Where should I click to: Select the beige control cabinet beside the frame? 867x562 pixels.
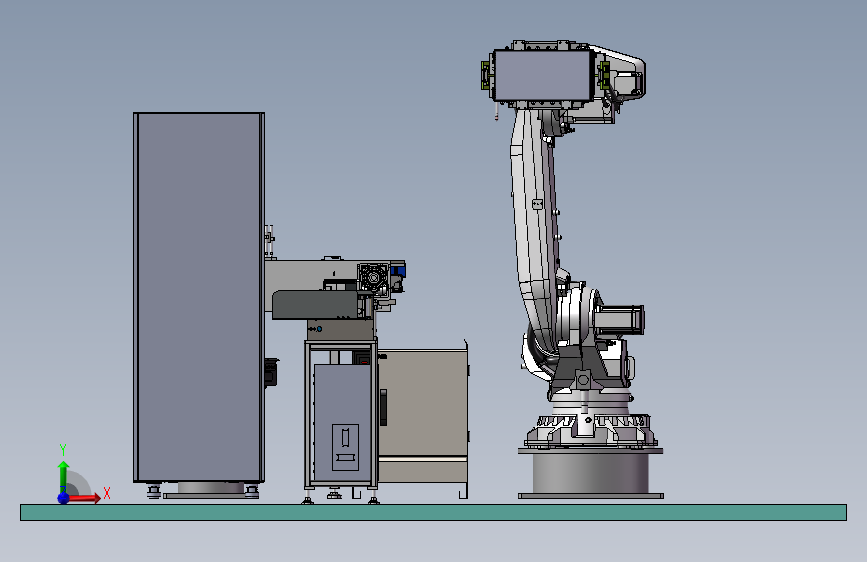tap(423, 415)
